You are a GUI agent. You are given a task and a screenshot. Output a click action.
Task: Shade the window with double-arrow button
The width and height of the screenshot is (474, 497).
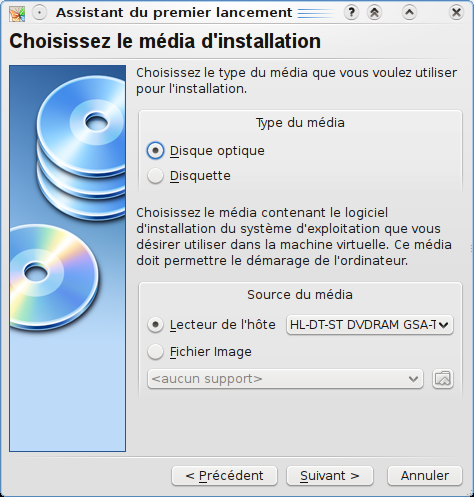374,13
